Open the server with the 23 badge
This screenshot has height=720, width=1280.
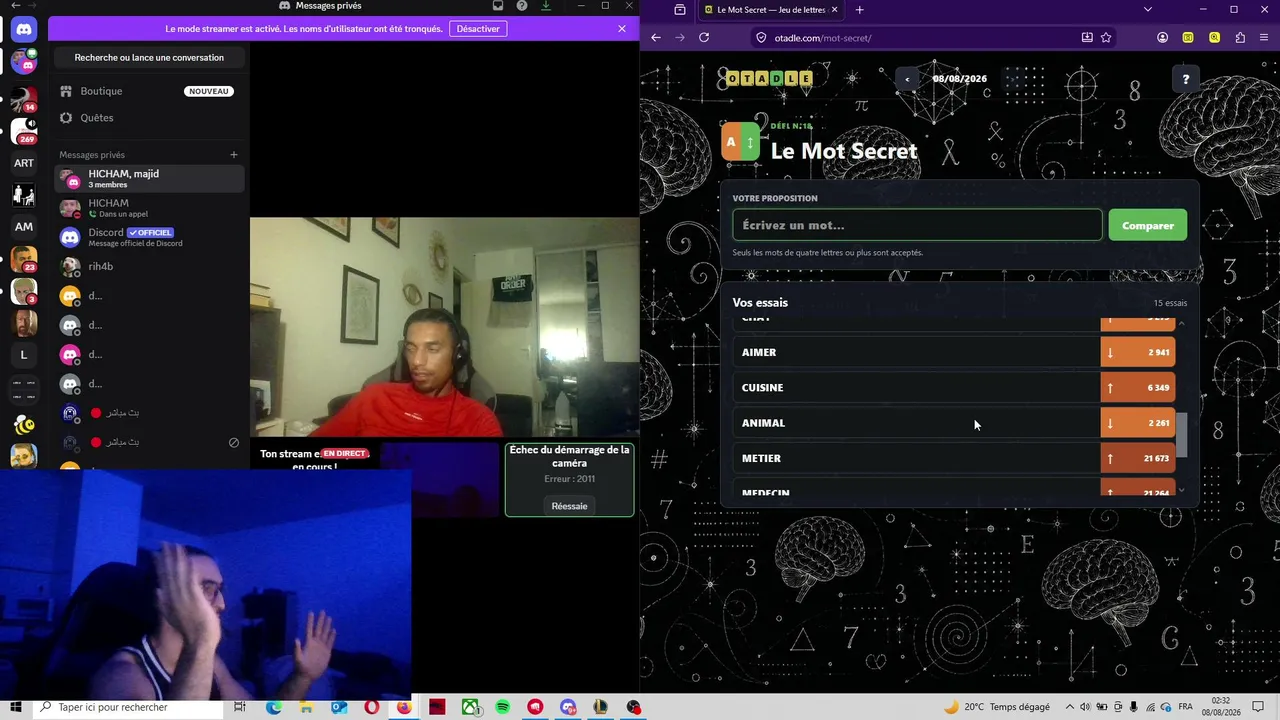(24, 259)
